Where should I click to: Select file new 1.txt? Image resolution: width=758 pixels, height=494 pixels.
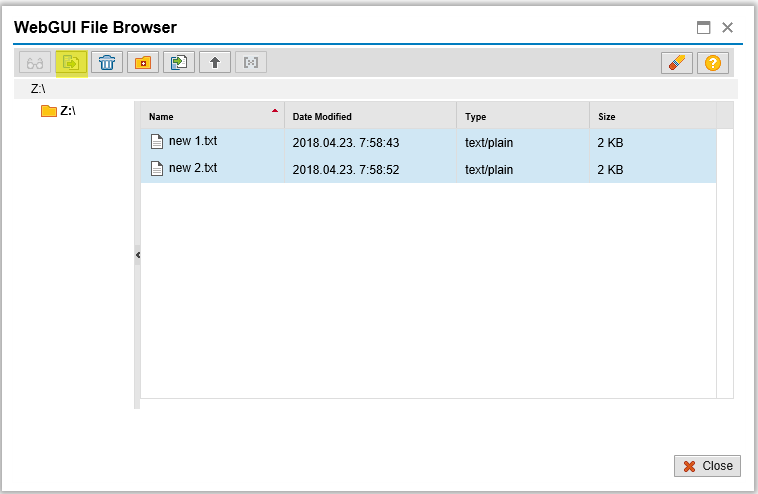click(428, 142)
